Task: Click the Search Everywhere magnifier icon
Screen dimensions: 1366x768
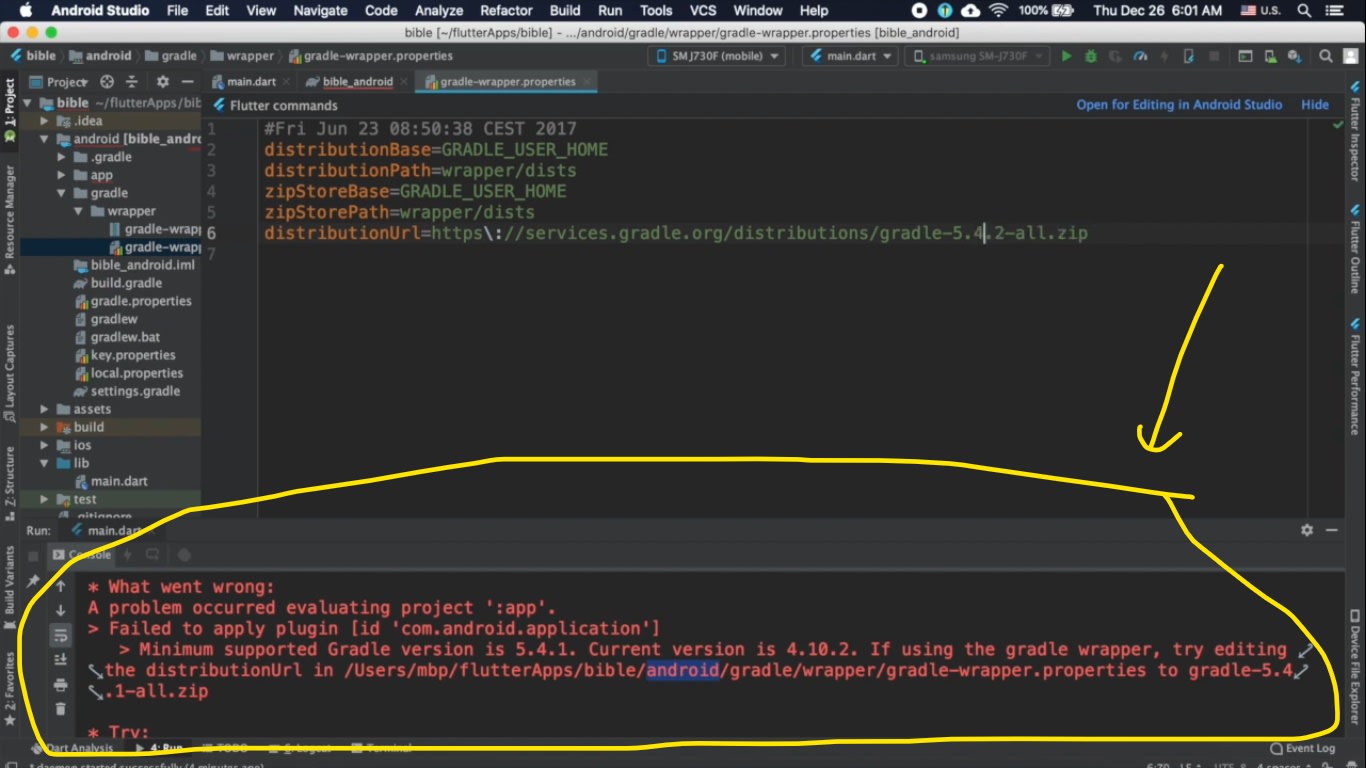Action: [x=1325, y=56]
